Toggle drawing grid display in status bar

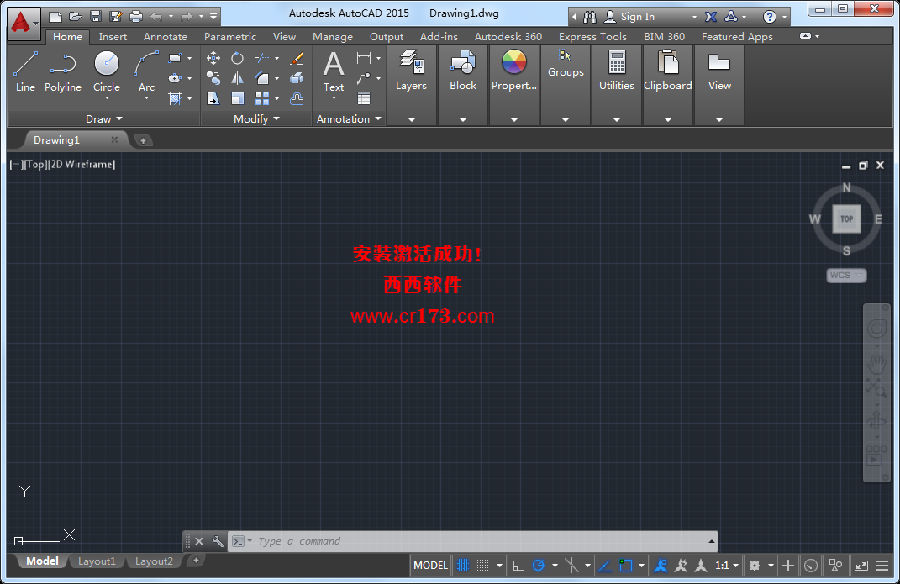(463, 566)
